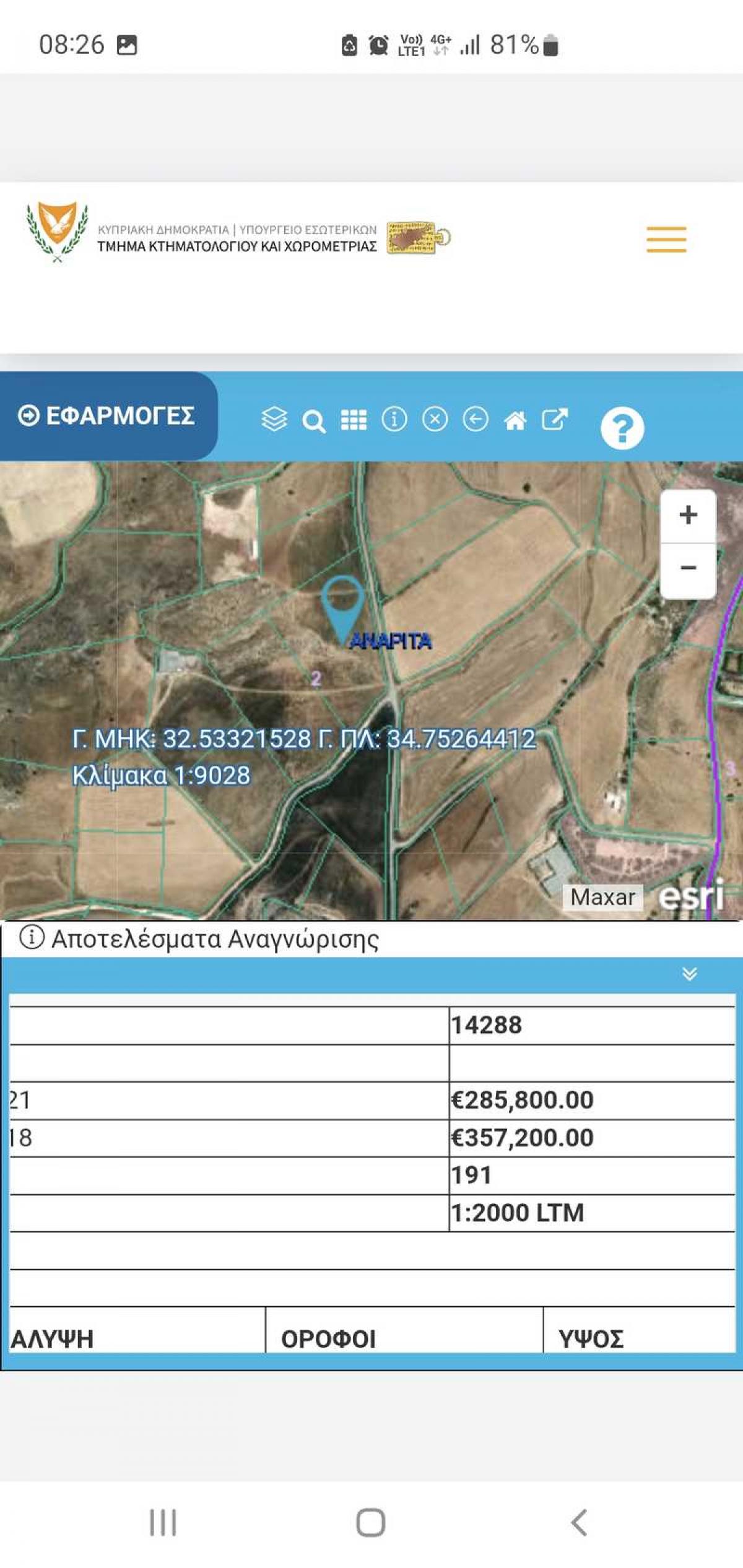This screenshot has width=743, height=1568.
Task: Zoom in on the map
Action: (x=688, y=515)
